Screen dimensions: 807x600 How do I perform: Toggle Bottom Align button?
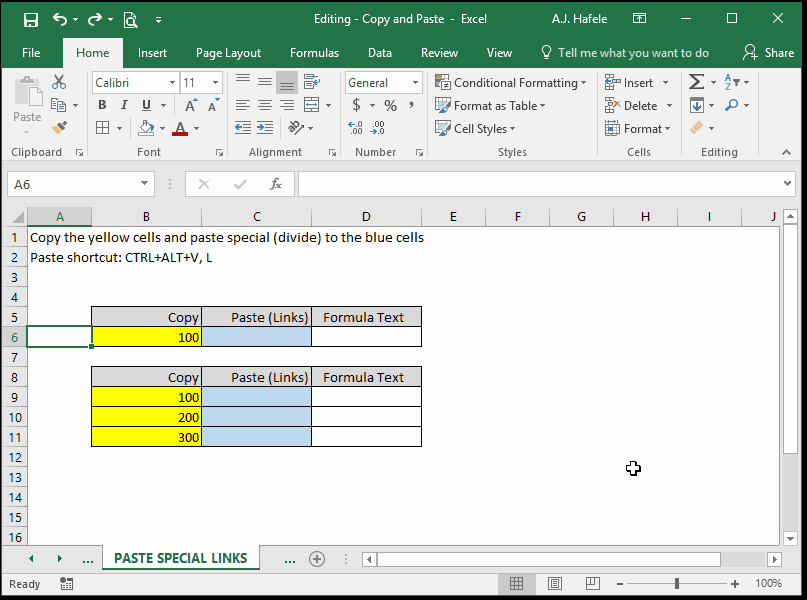tap(287, 82)
